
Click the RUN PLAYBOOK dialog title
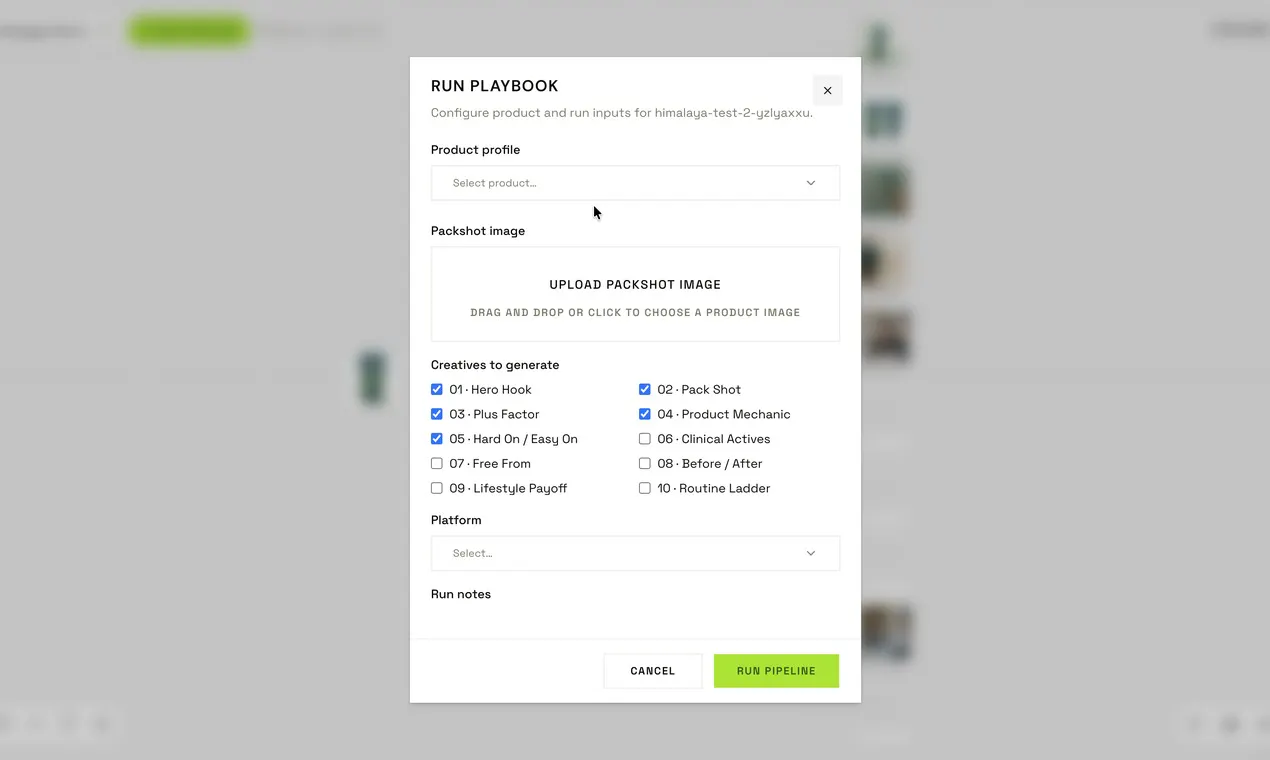click(495, 86)
